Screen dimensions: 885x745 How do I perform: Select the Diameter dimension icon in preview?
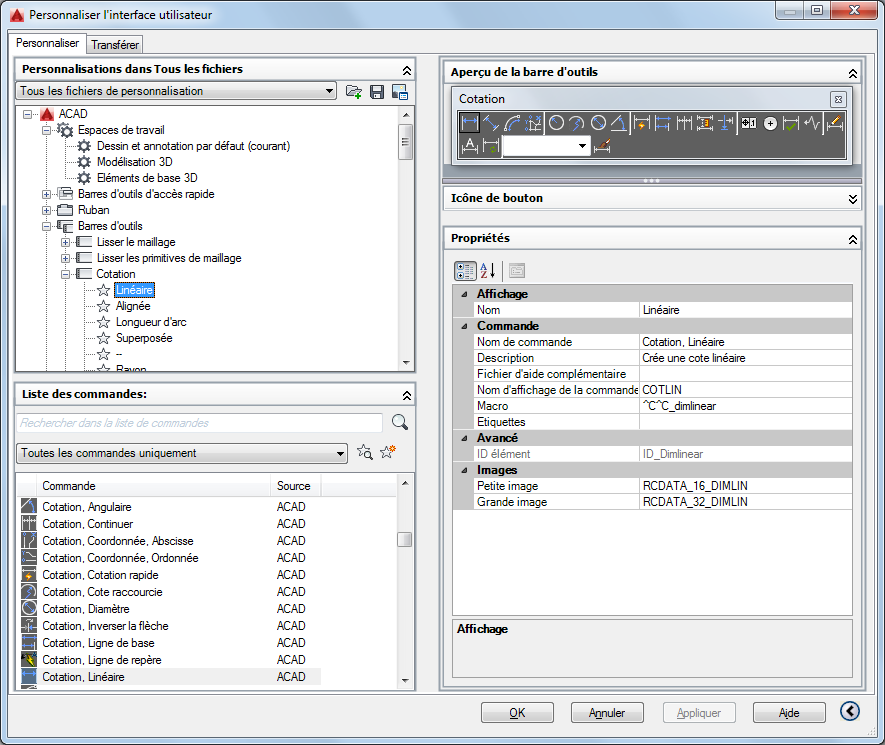(598, 122)
